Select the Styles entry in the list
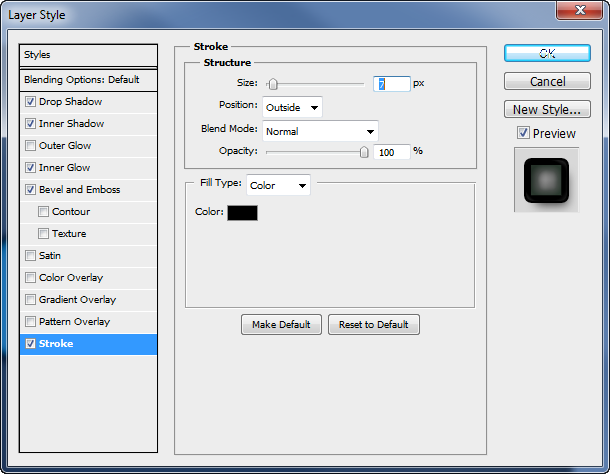The image size is (610, 474). pos(88,55)
